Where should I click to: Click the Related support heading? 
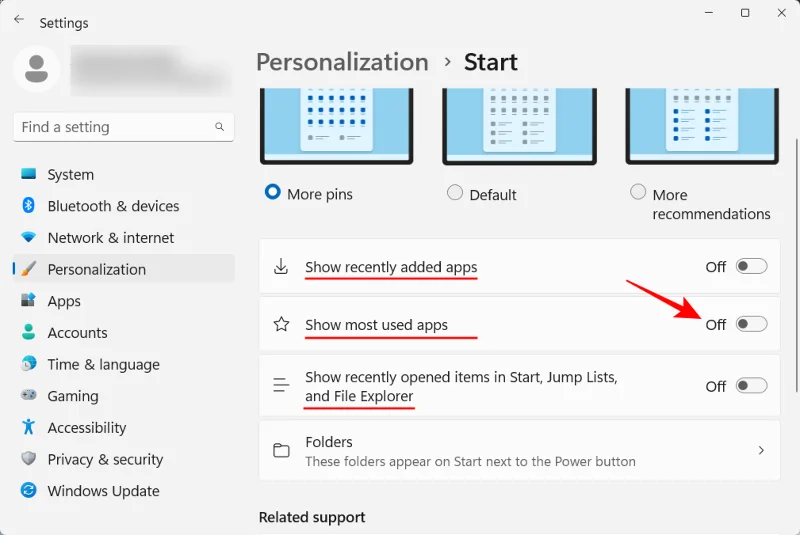[312, 517]
